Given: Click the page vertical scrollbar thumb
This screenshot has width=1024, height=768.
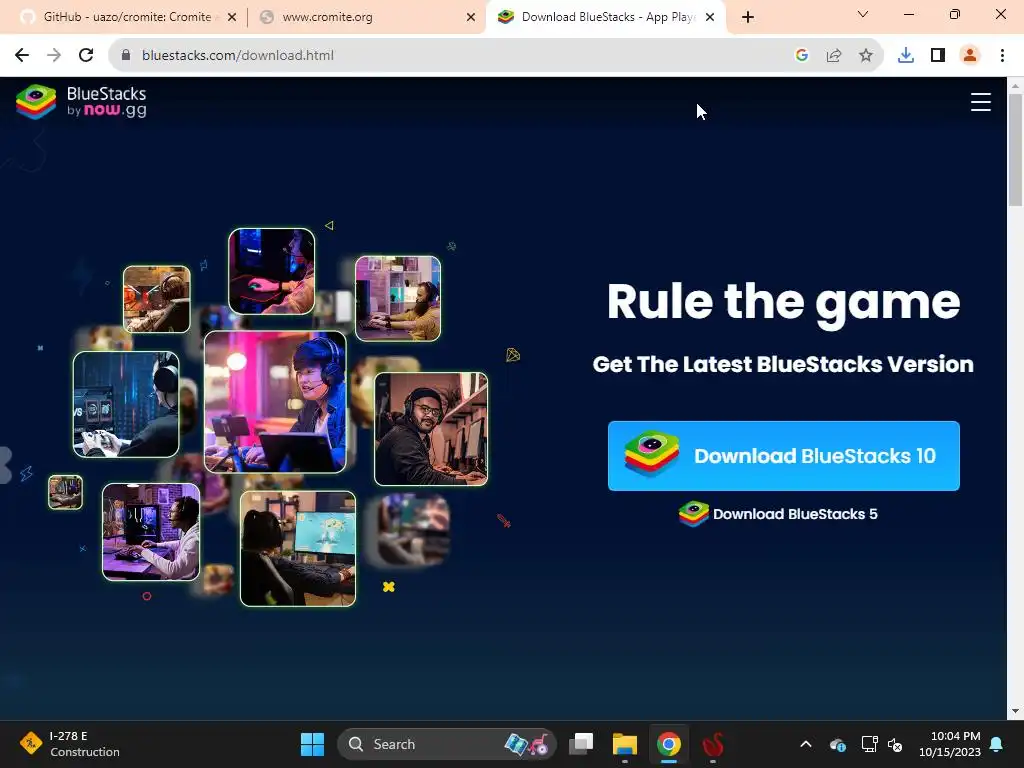Looking at the screenshot, I should [1015, 150].
